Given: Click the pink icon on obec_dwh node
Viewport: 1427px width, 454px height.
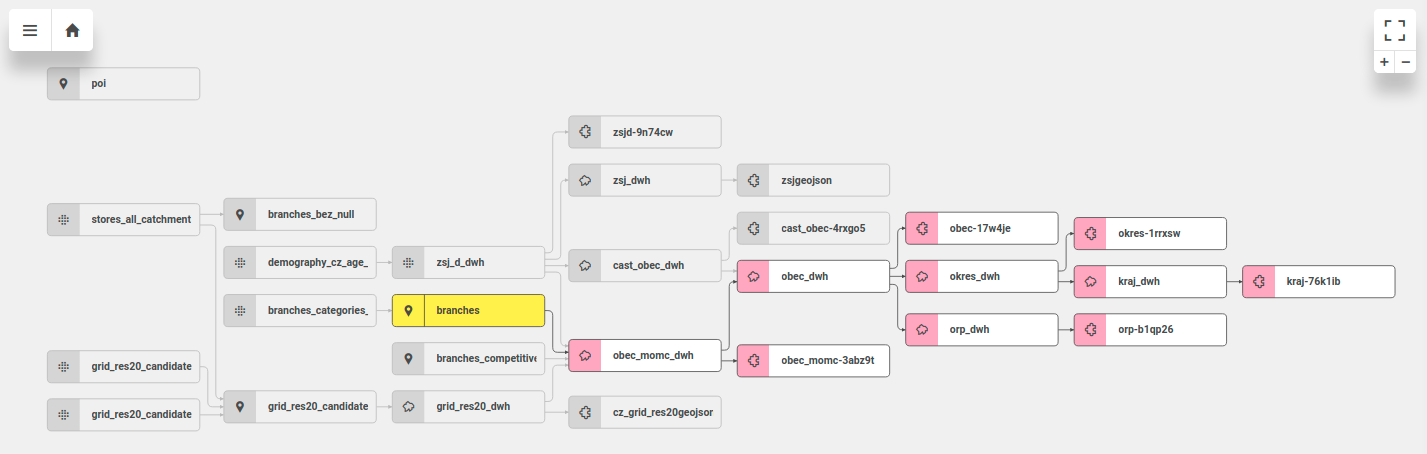Looking at the screenshot, I should (x=753, y=277).
